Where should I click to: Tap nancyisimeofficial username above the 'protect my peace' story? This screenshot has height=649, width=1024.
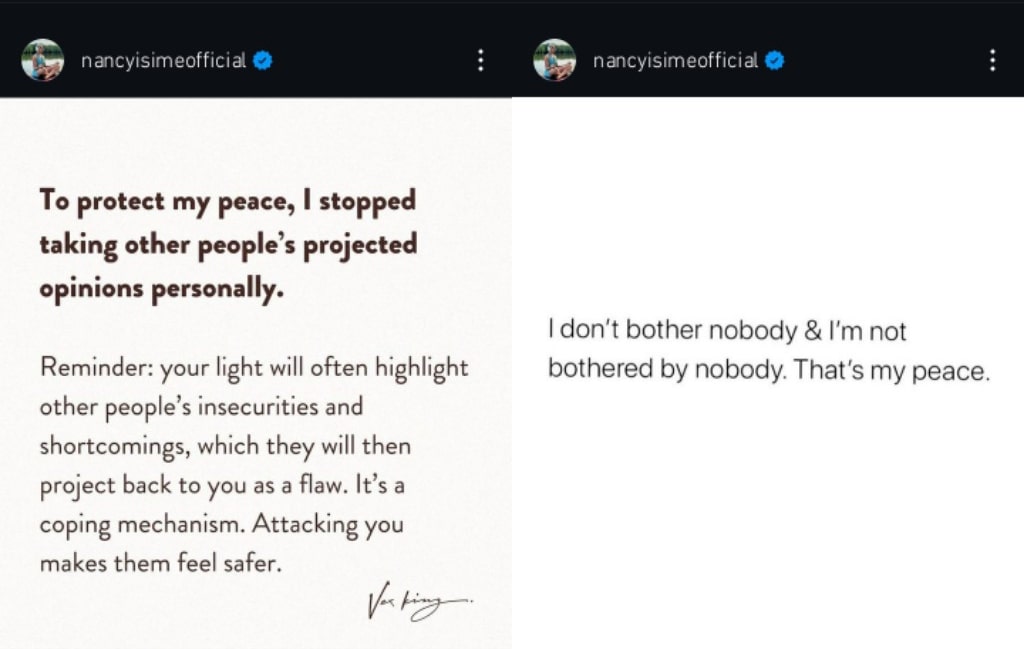click(x=163, y=61)
